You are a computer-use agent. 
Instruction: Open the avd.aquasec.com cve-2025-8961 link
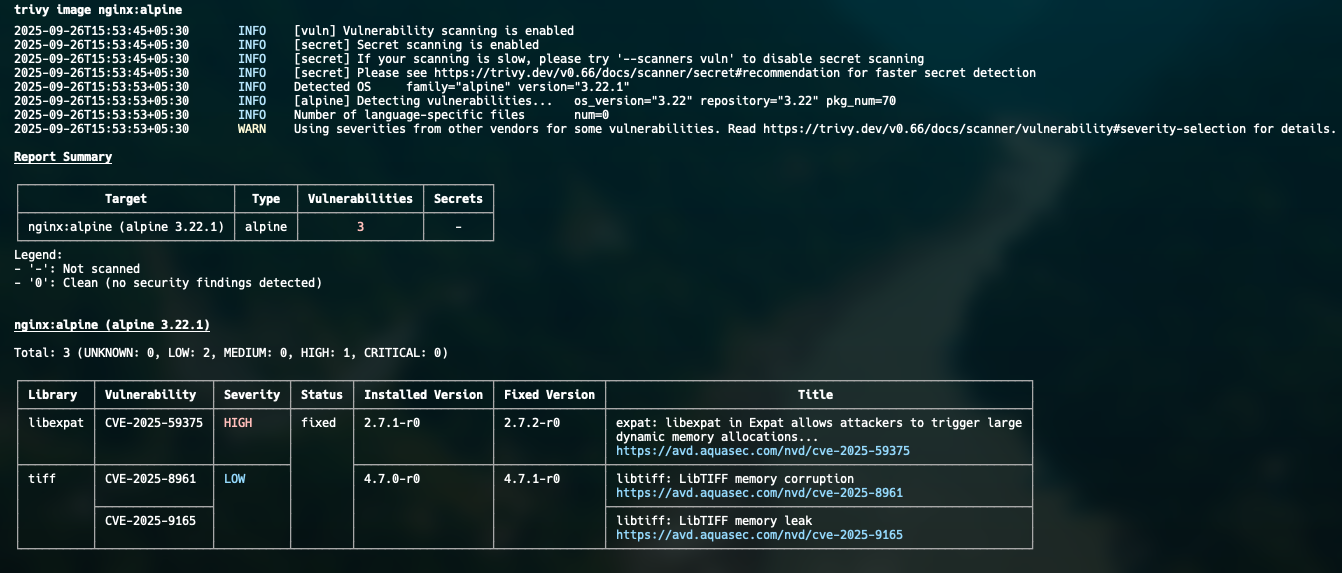click(759, 493)
